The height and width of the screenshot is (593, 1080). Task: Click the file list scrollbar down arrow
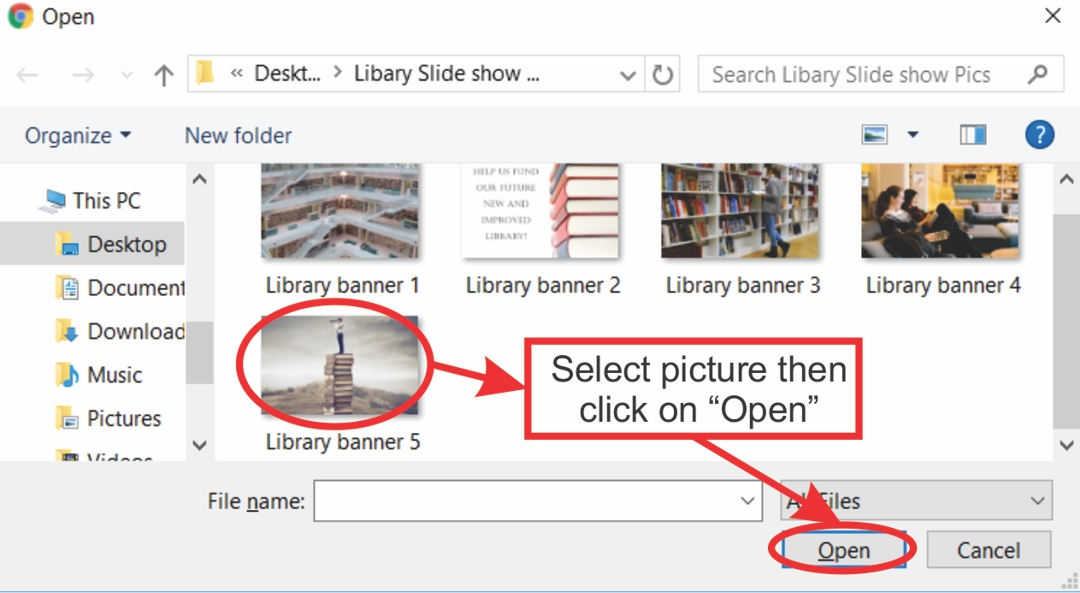[1066, 445]
